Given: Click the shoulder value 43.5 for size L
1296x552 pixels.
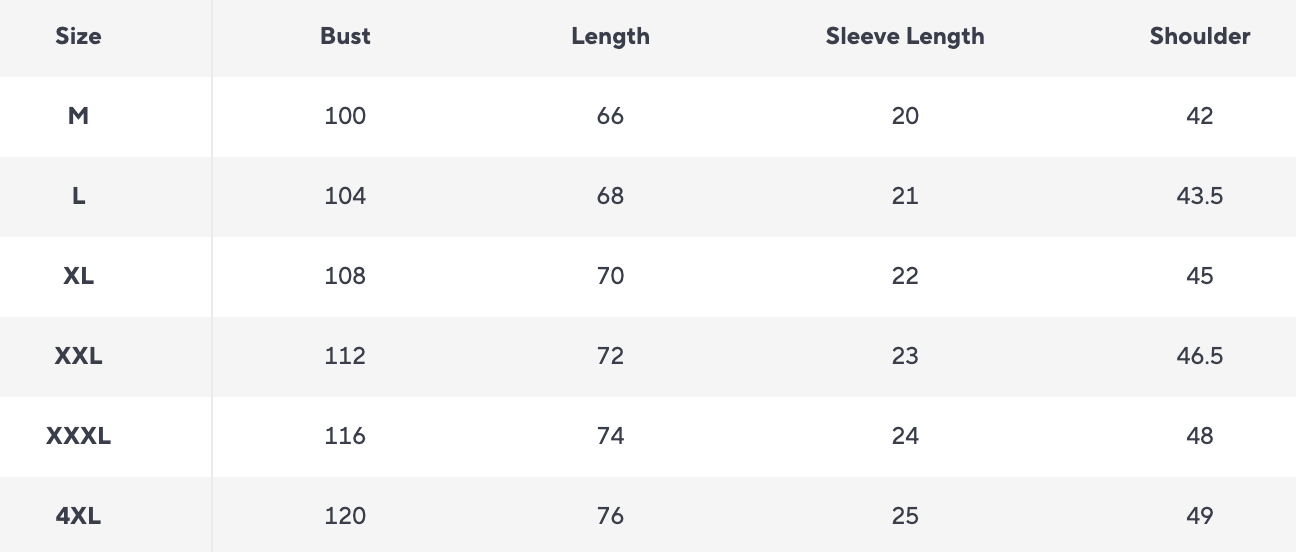Looking at the screenshot, I should pos(1199,196).
